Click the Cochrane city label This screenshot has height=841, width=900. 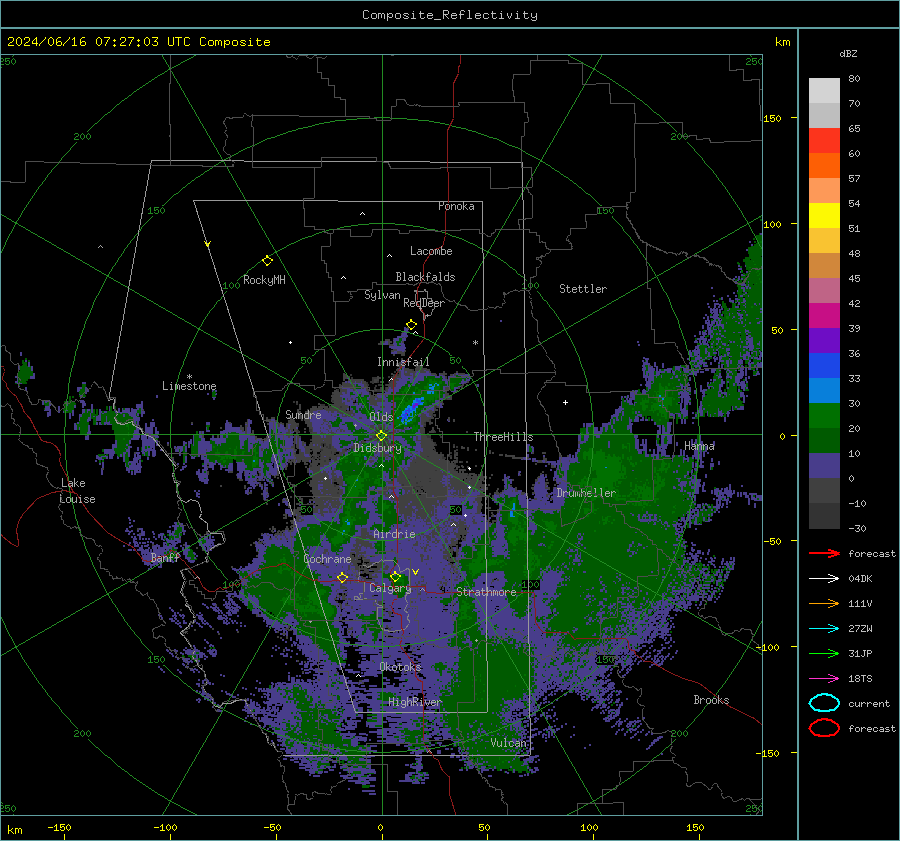[327, 559]
